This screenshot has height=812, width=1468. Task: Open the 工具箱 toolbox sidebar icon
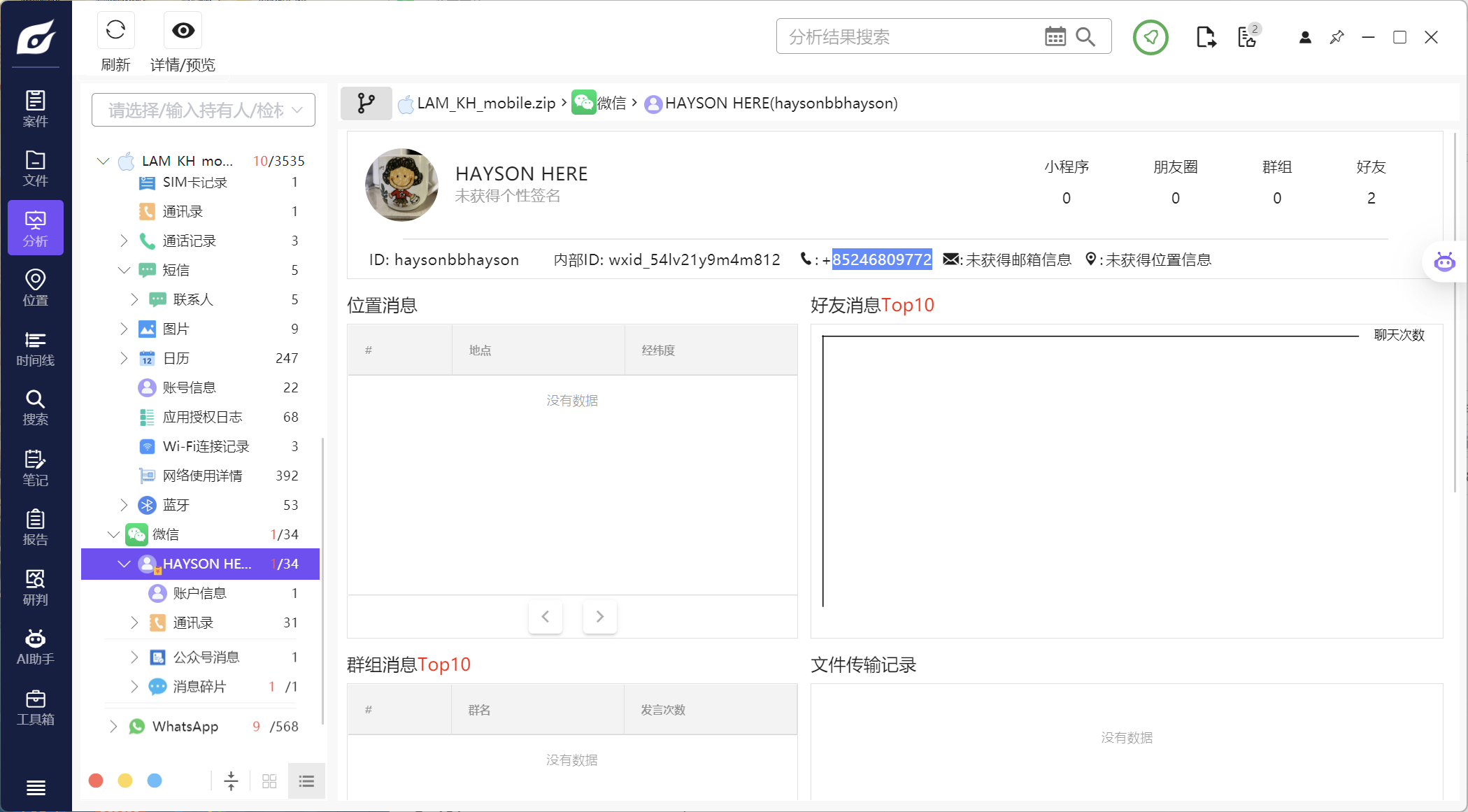tap(35, 707)
